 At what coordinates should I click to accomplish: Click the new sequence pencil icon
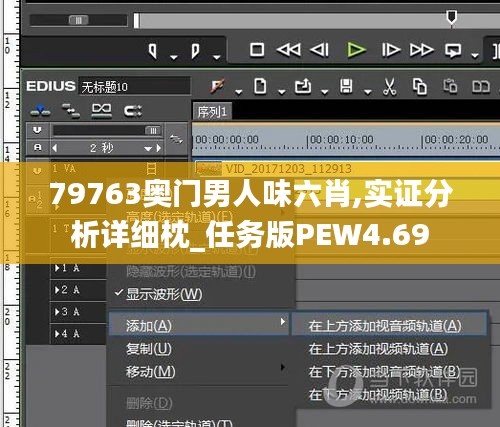coord(218,86)
